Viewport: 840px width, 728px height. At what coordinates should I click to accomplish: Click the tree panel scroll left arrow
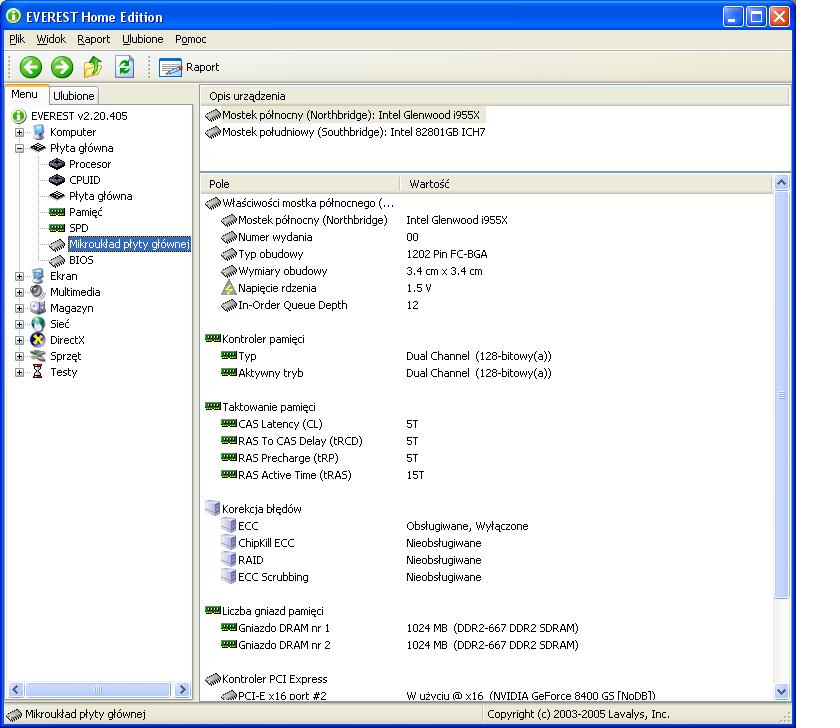16,689
